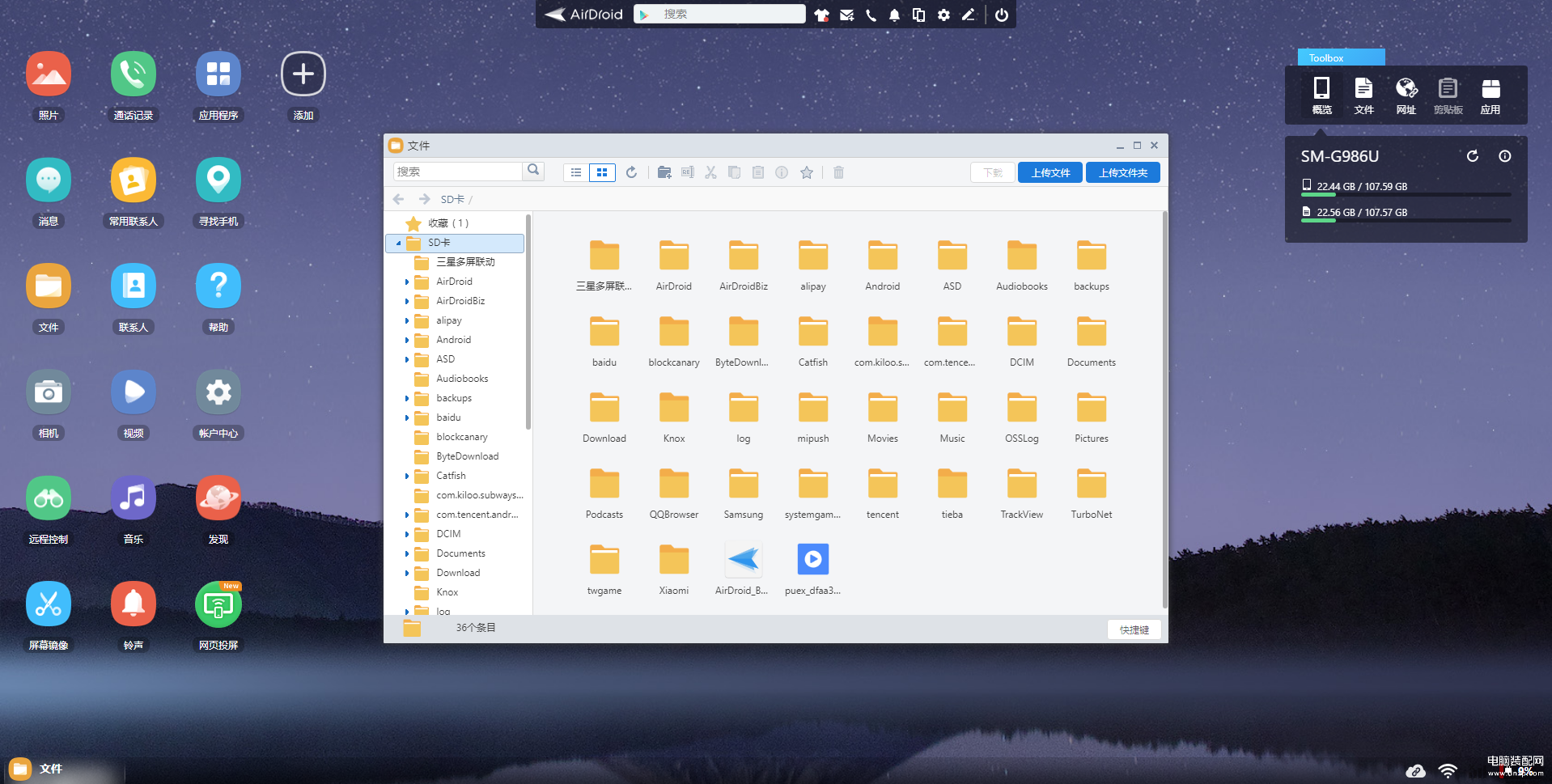
Task: Click the theme shirt icon in top bar
Action: tap(821, 15)
